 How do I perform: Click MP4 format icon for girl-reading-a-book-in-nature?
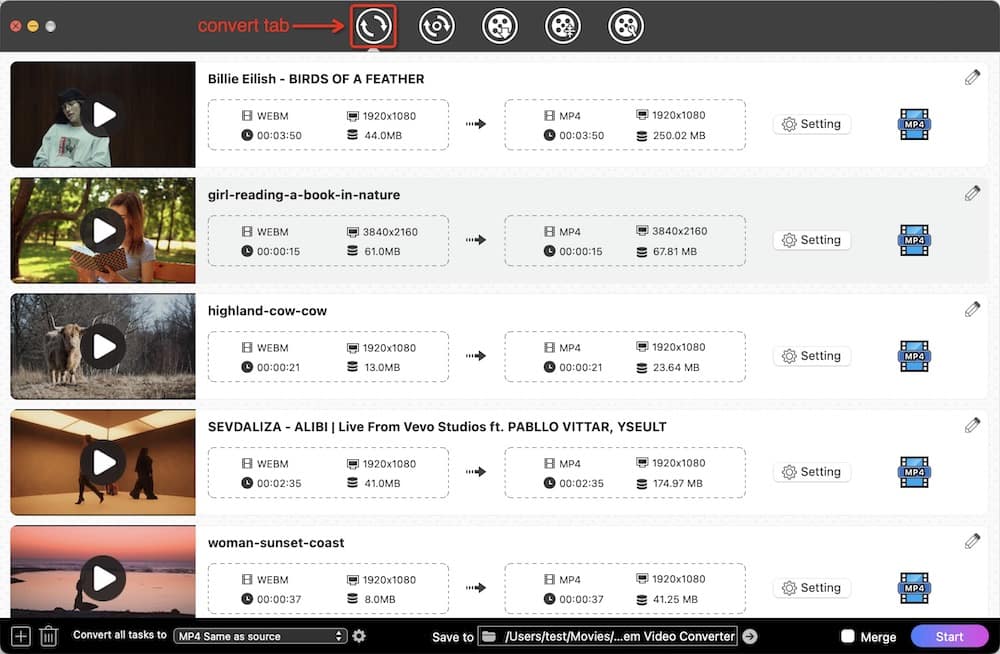pyautogui.click(x=914, y=240)
